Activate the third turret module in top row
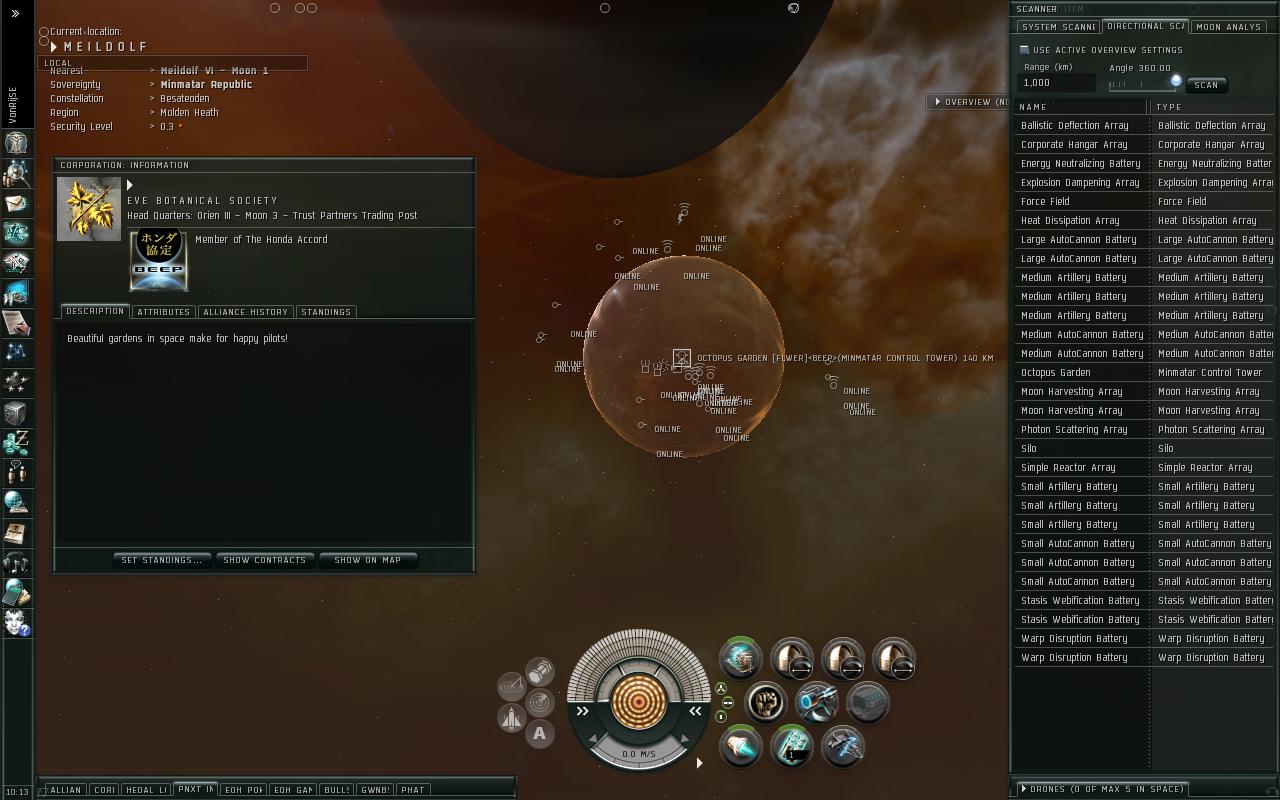The image size is (1280, 800). click(894, 659)
